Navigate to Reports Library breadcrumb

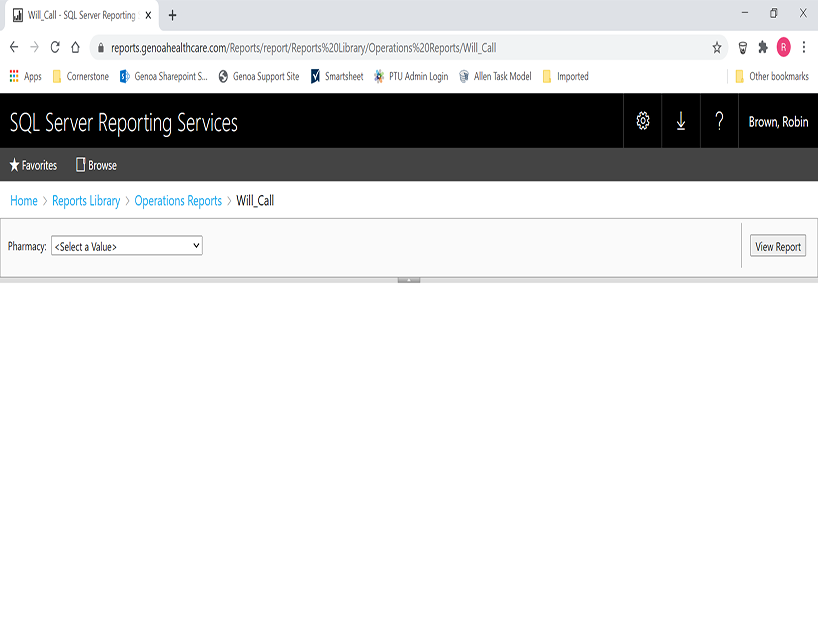click(x=86, y=201)
